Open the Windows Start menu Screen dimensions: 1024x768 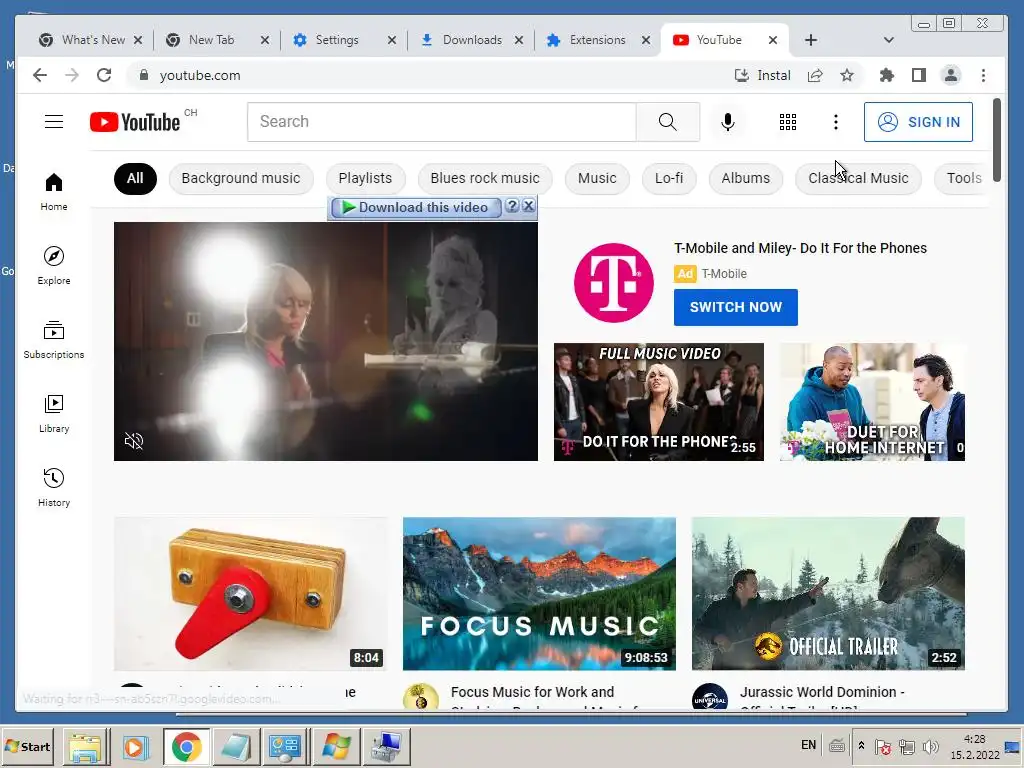point(27,746)
